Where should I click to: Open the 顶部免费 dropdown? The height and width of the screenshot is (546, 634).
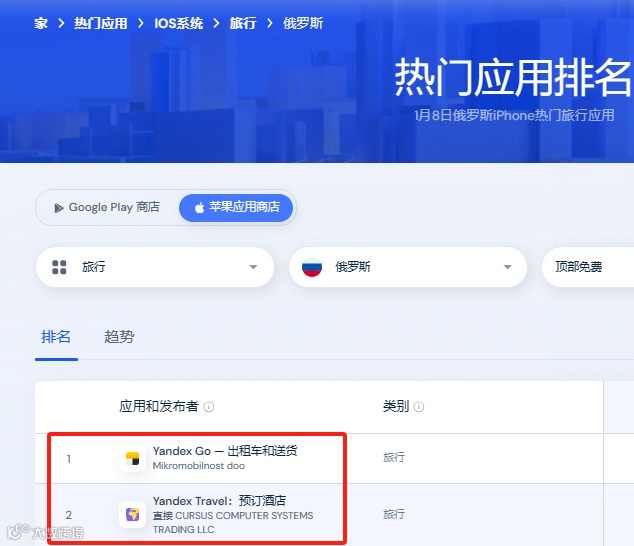[588, 267]
